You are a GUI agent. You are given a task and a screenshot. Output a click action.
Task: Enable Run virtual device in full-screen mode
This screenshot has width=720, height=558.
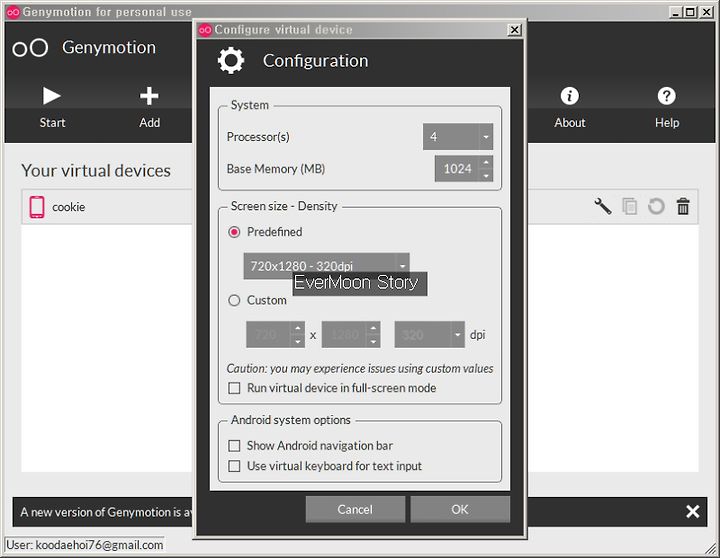(x=234, y=388)
